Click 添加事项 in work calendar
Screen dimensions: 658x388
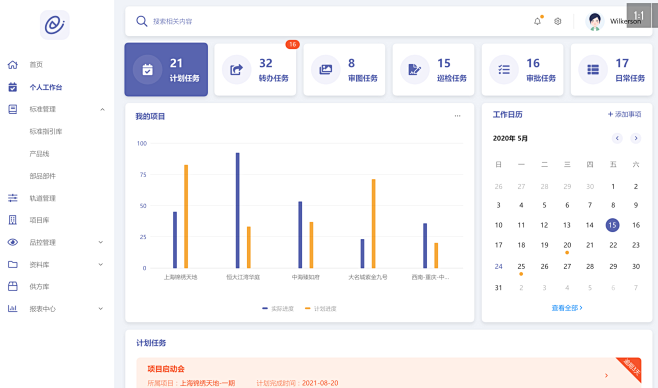624,114
